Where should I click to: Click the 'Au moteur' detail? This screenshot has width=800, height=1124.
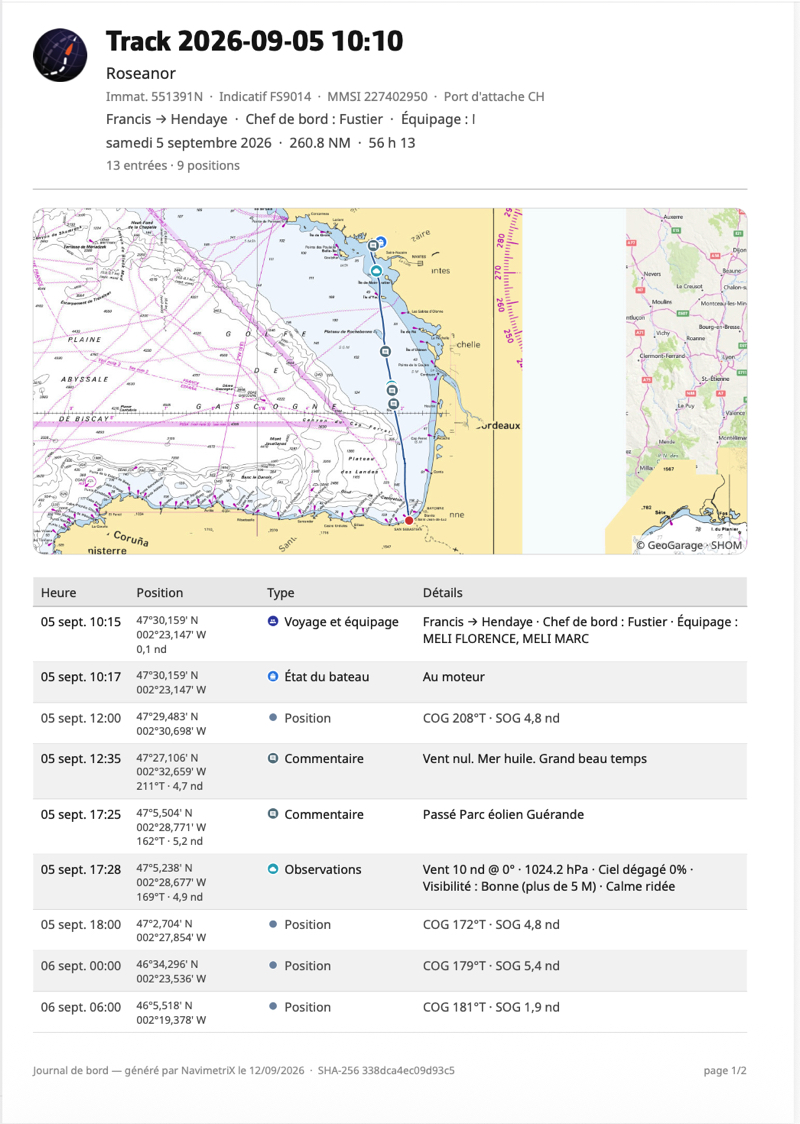[454, 677]
